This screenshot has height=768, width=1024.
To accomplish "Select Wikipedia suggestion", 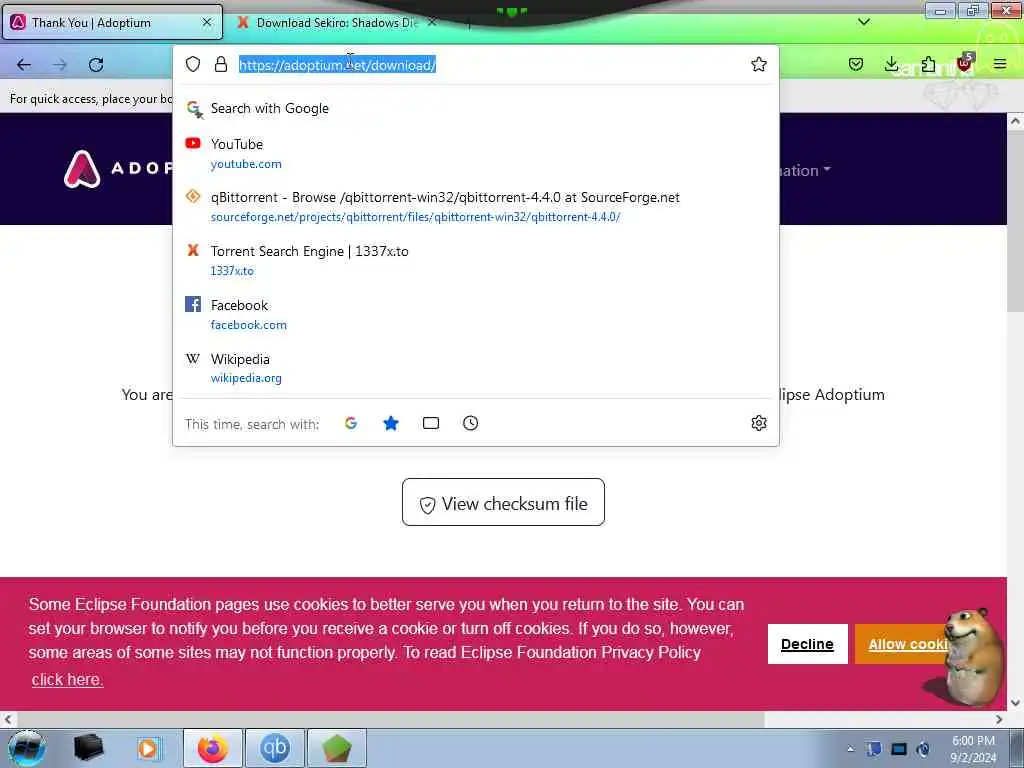I will pos(475,368).
